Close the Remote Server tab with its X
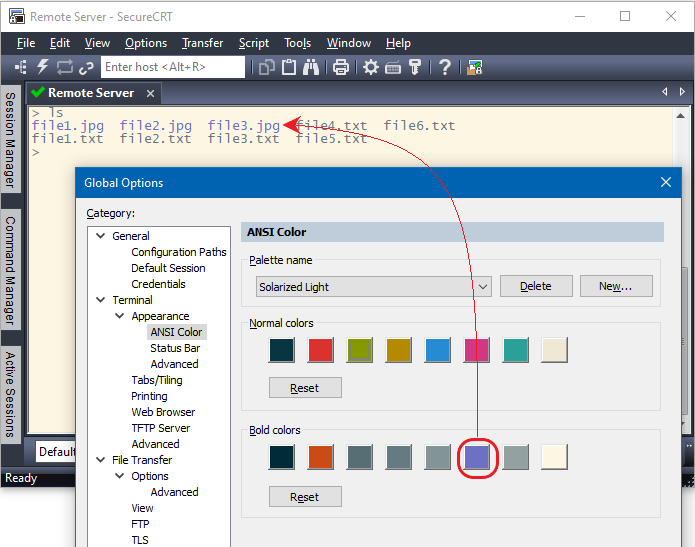Viewport: 695px width, 547px height. point(150,94)
